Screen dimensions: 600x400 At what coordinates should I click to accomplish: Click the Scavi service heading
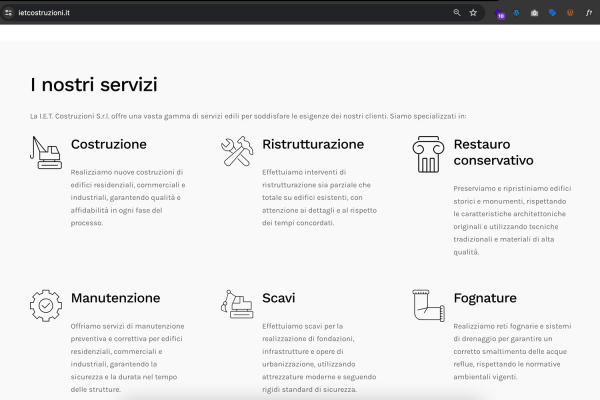click(x=278, y=298)
